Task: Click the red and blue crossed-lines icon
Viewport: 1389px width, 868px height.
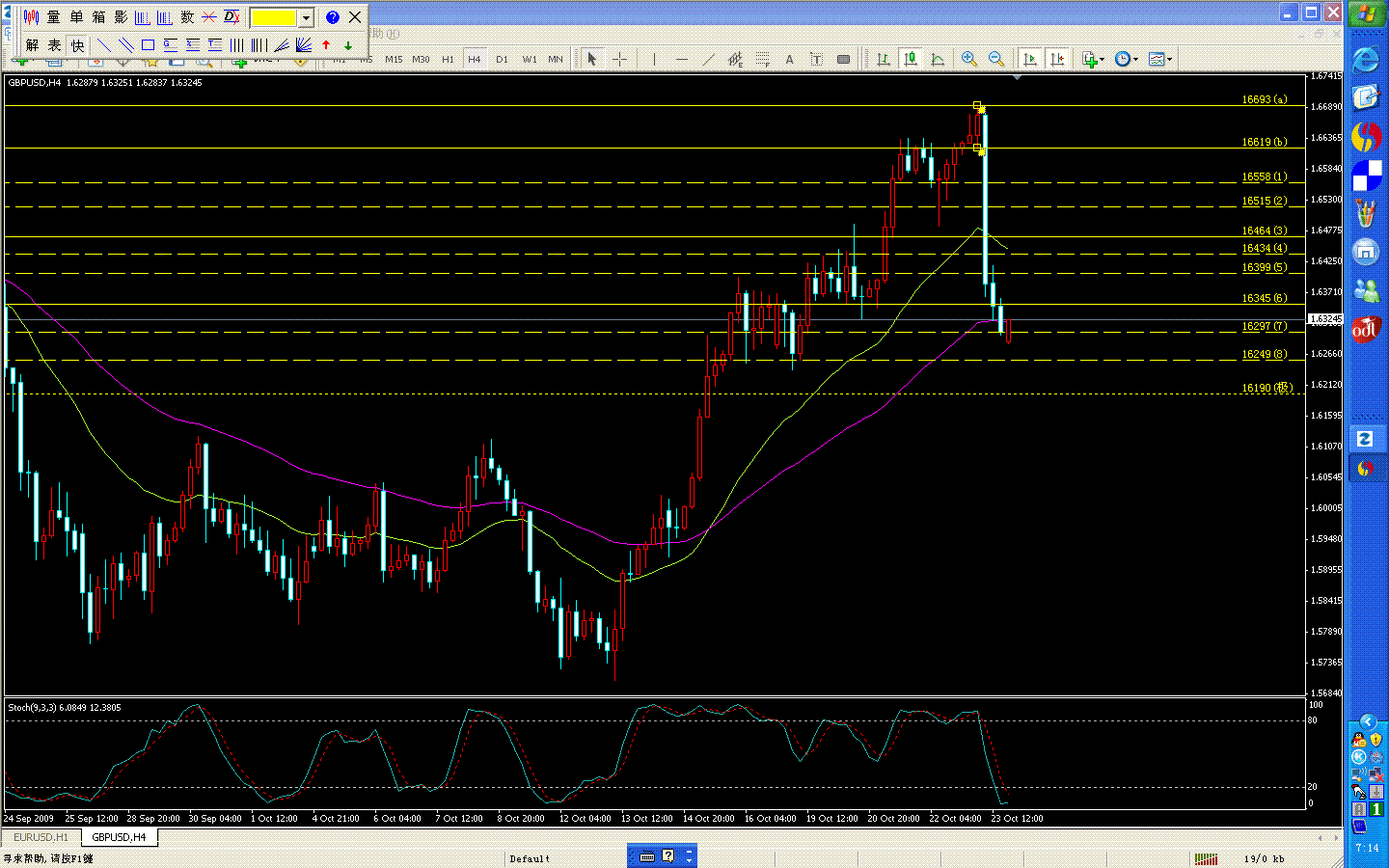Action: pyautogui.click(x=209, y=17)
